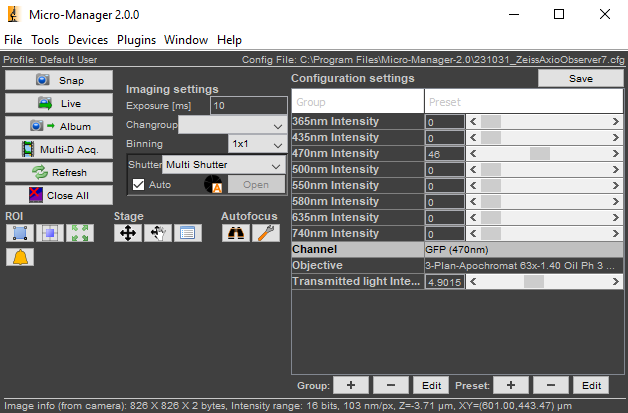Click the Set ROI icon button

pos(19,233)
